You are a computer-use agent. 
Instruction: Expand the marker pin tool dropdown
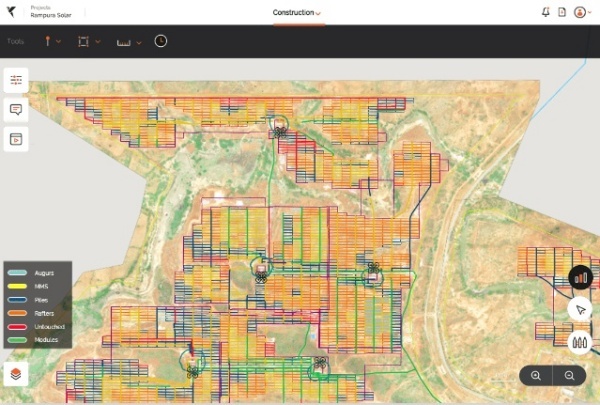click(x=52, y=41)
